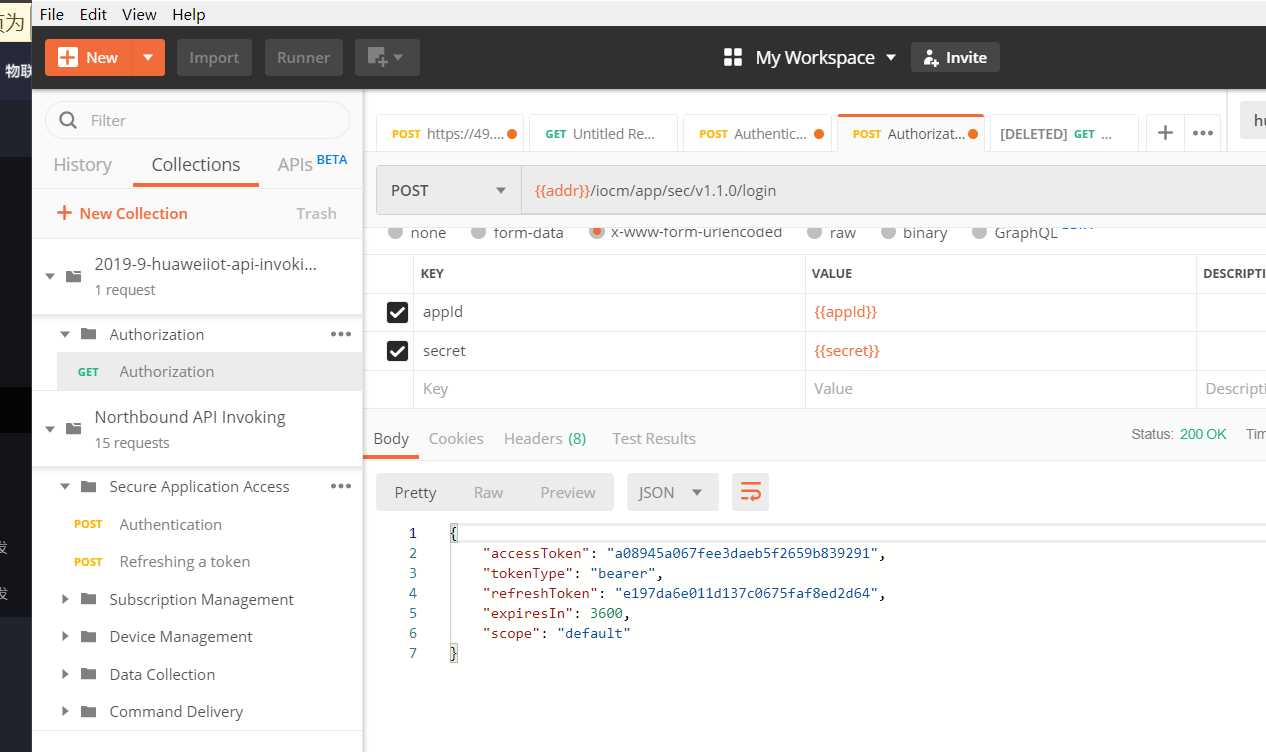Screen dimensions: 1266x752
Task: Open the File menu
Action: pos(51,14)
